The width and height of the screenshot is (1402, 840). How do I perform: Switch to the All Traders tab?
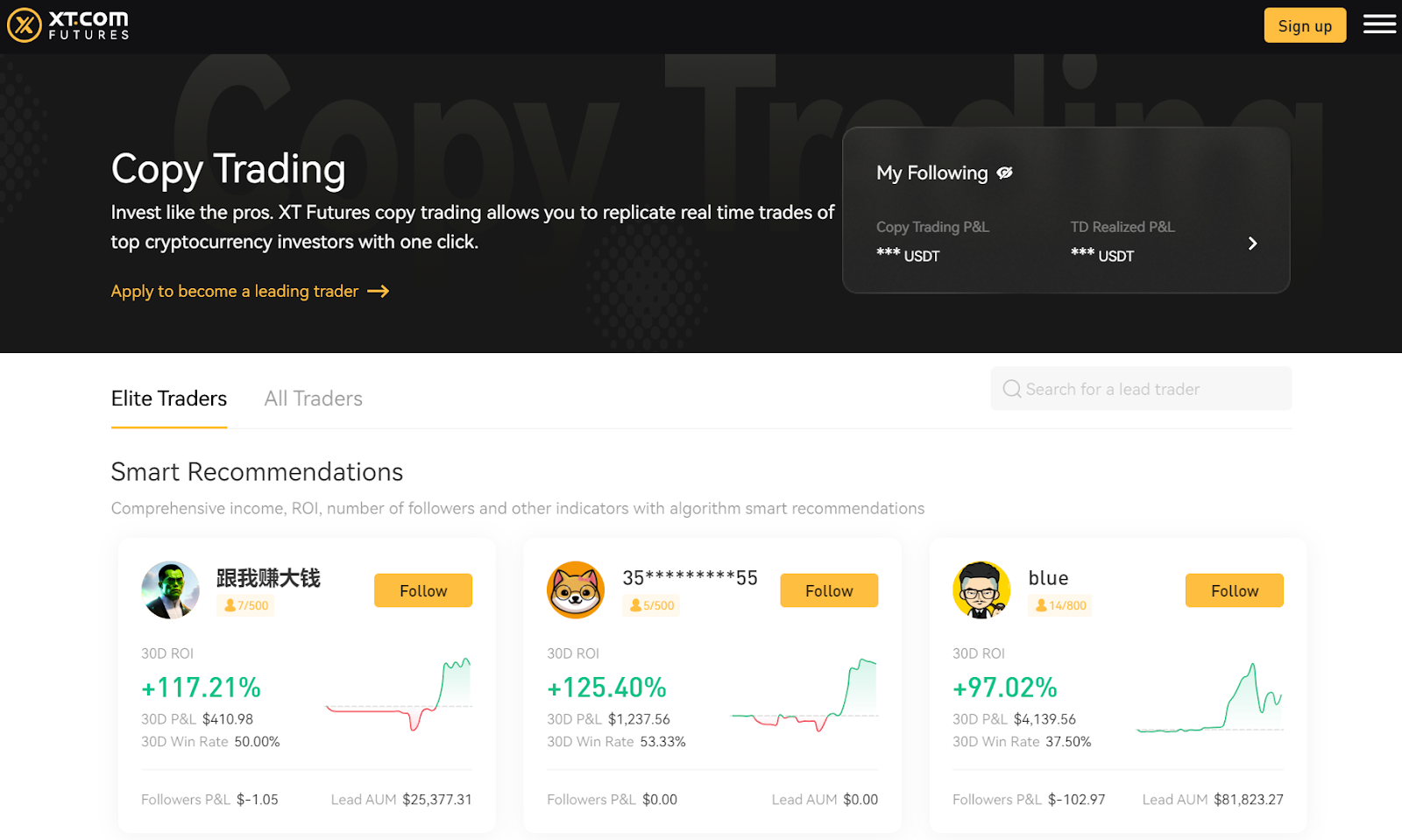[313, 399]
